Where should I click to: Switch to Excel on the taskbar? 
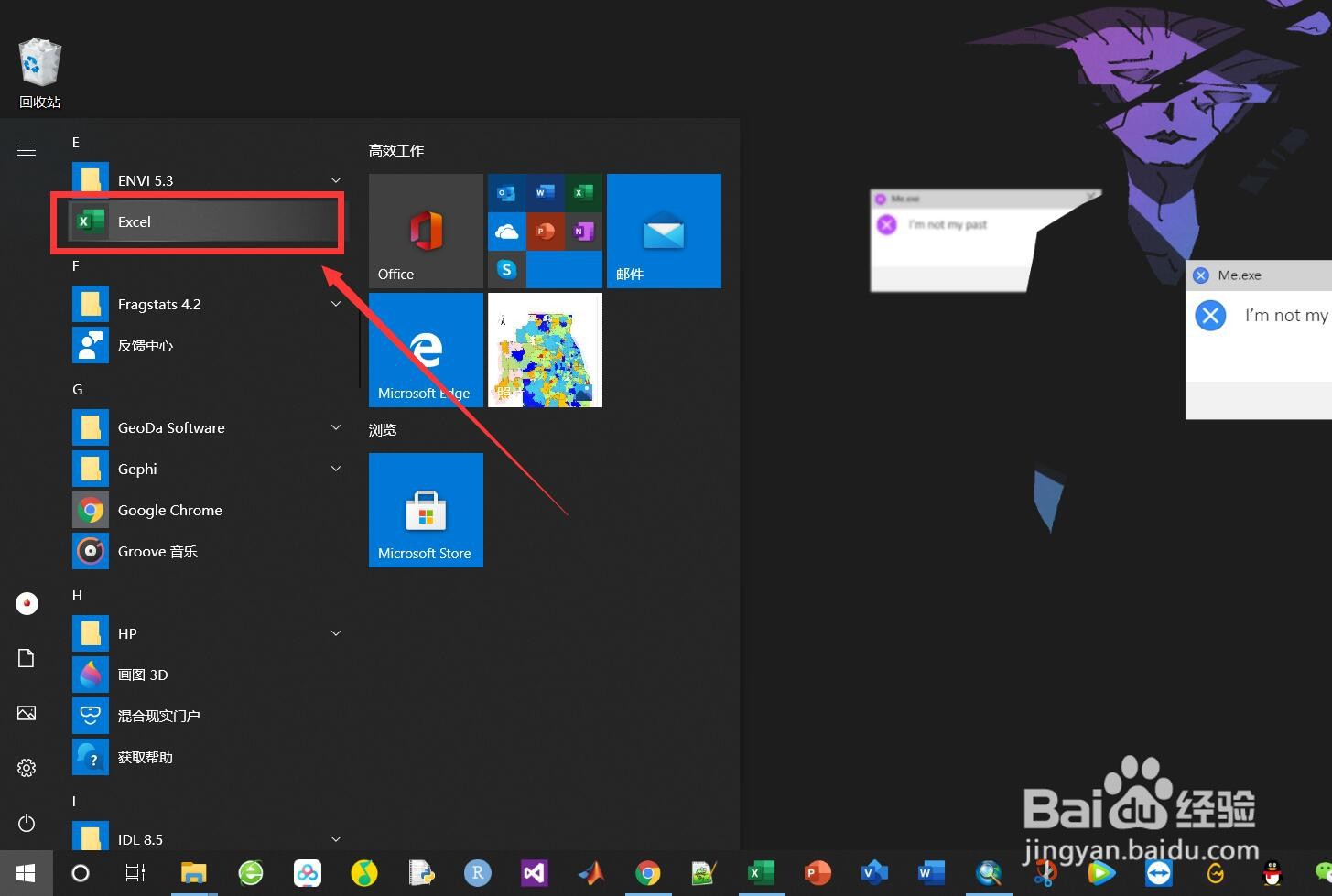762,873
